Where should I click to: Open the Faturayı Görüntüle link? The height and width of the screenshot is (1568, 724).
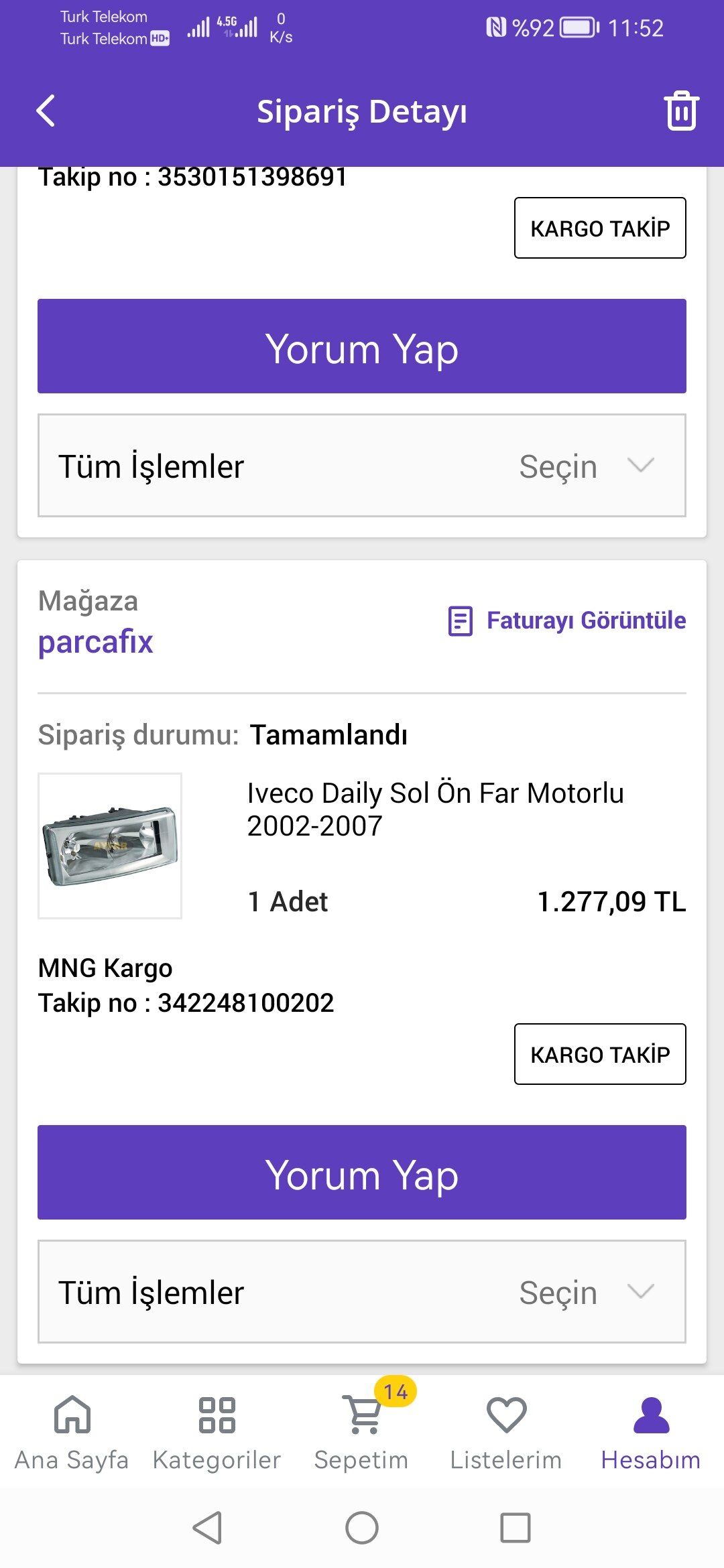[586, 620]
